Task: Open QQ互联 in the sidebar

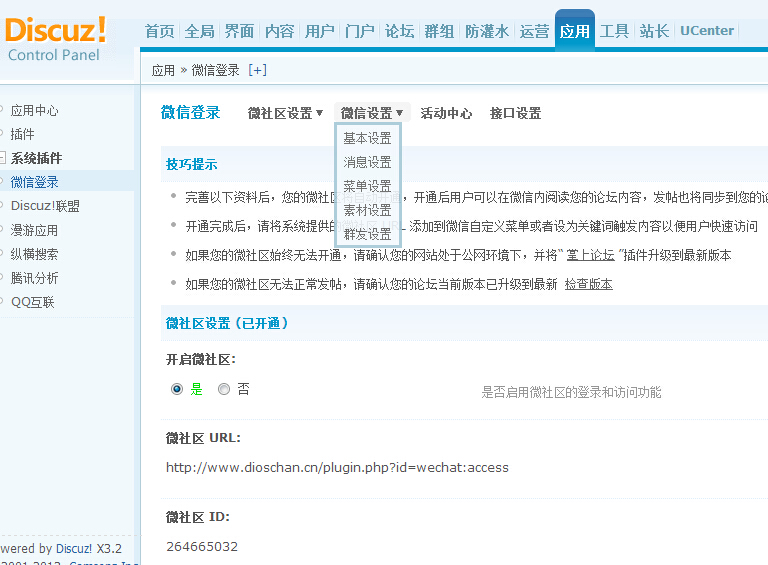Action: coord(32,302)
